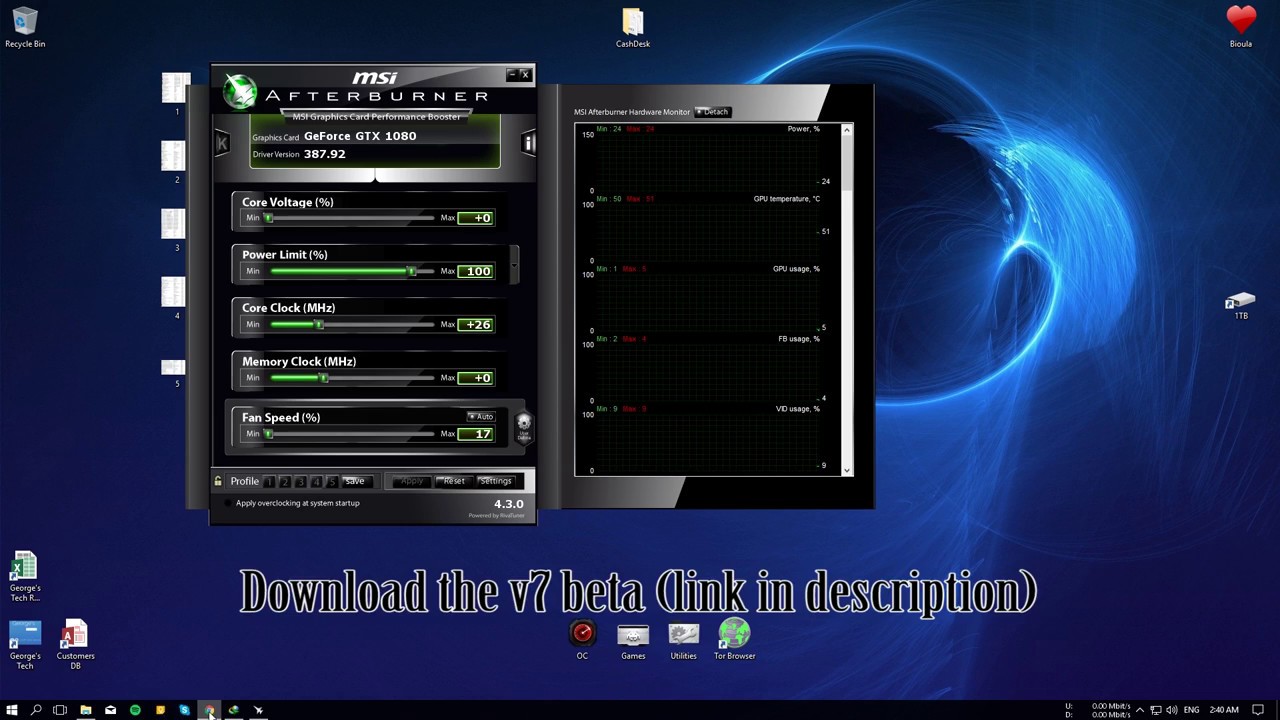The image size is (1280, 720).
Task: Click the Fan Speed slider handle
Action: pos(268,434)
